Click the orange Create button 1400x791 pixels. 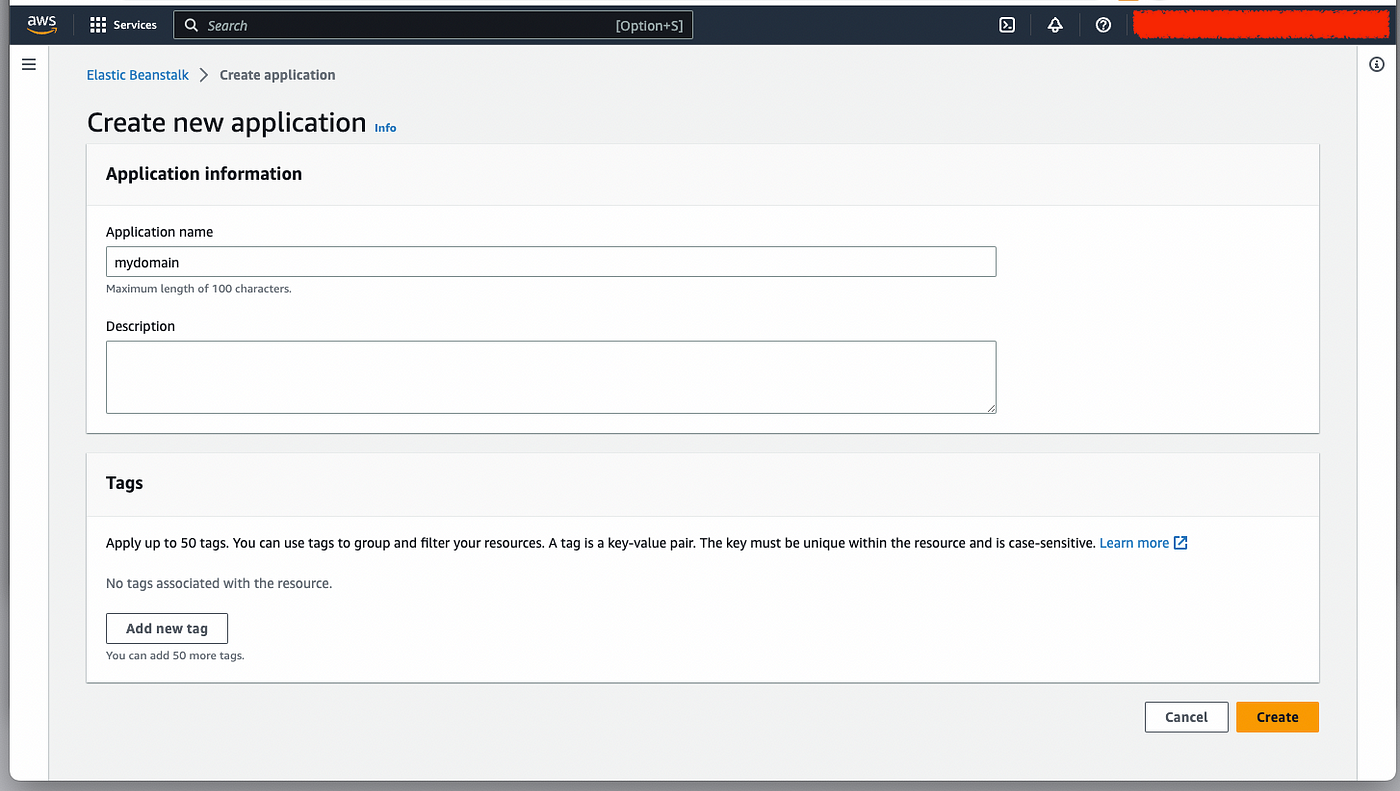pos(1277,717)
